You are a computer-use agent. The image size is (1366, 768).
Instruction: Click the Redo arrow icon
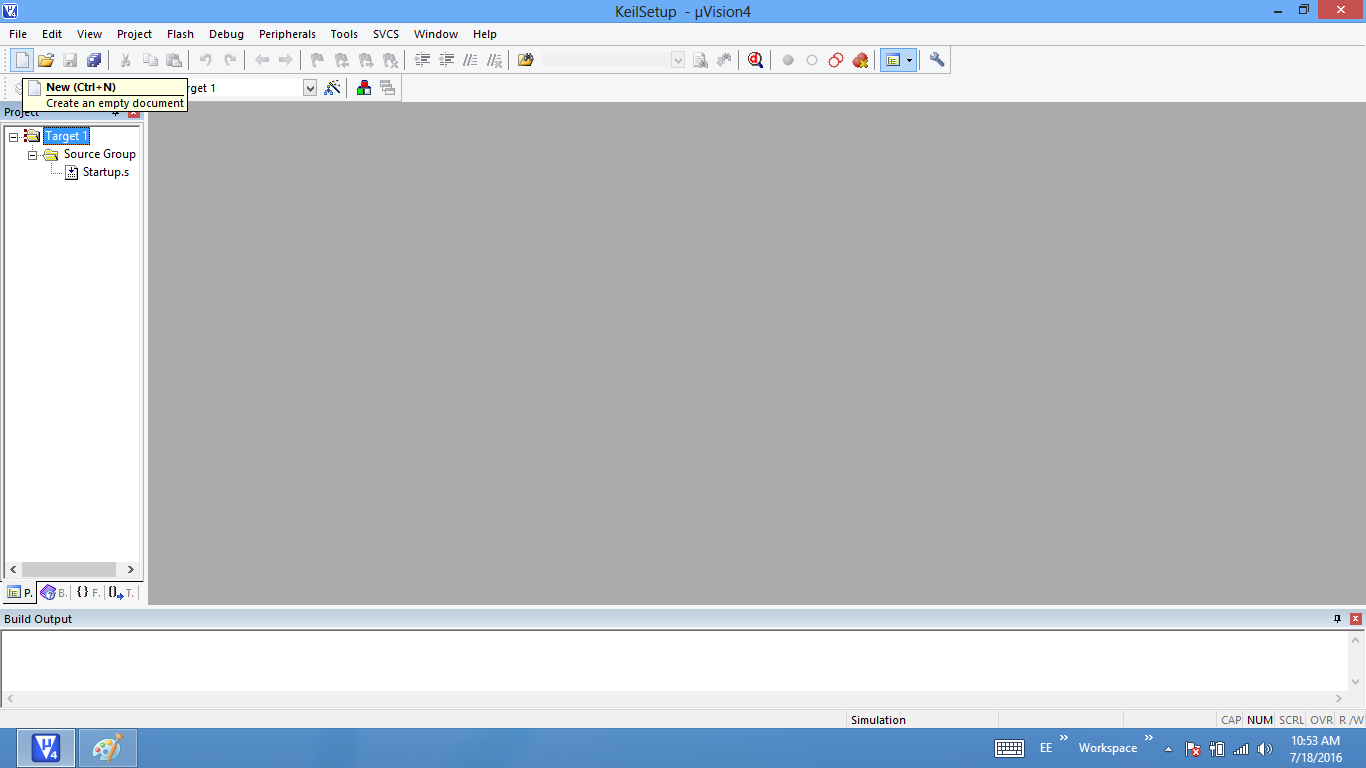click(x=230, y=60)
